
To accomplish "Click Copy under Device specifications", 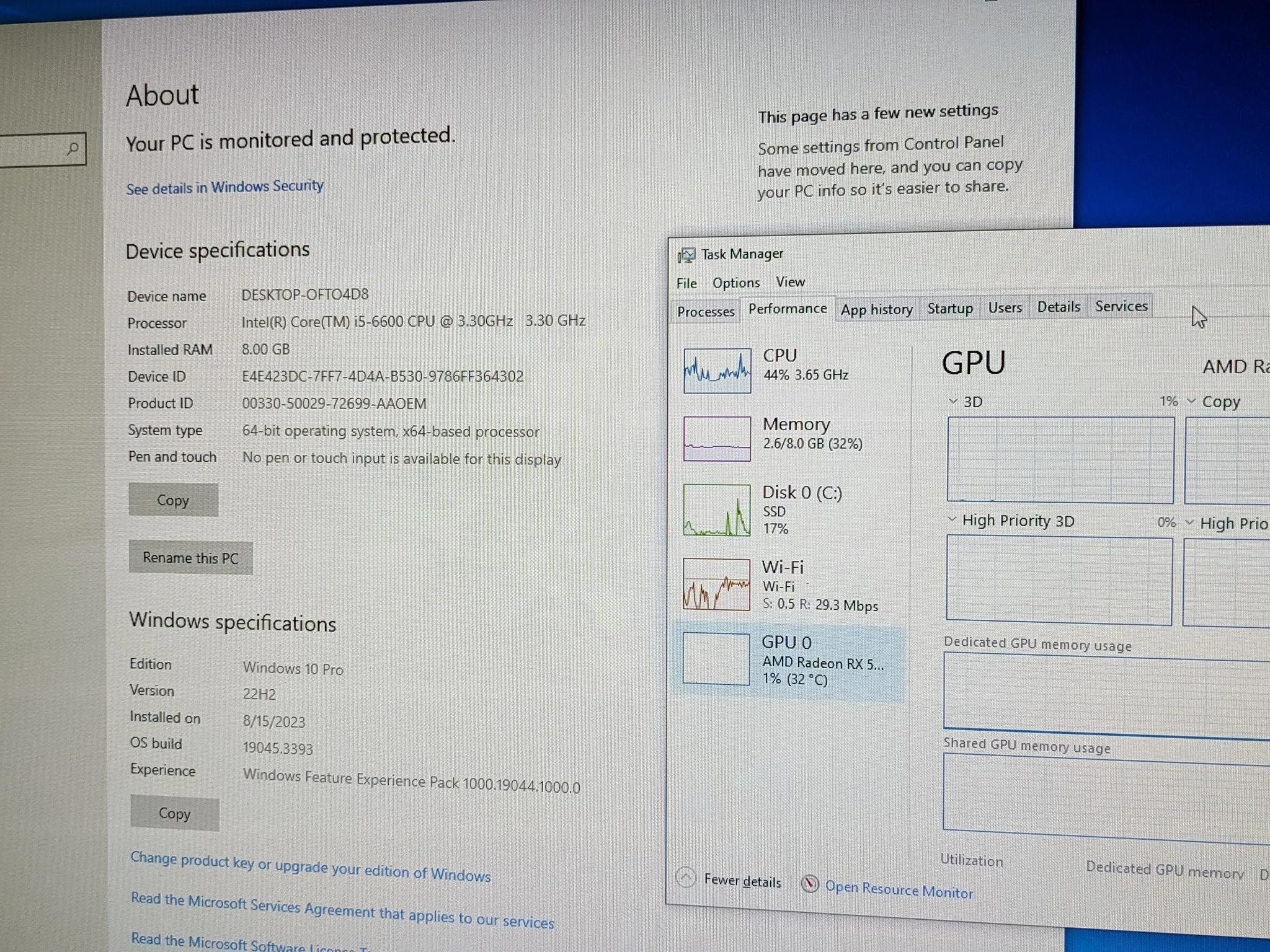I will click(x=173, y=500).
